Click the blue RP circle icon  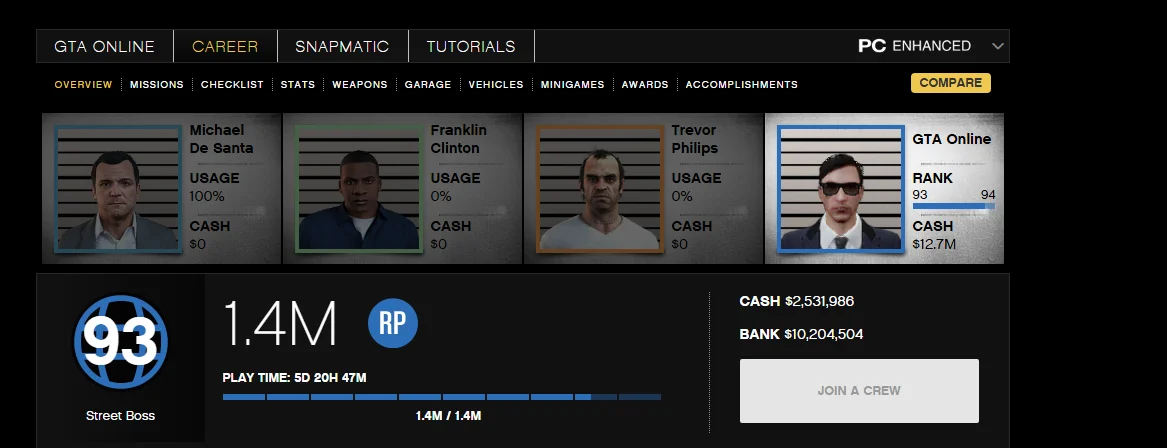point(393,323)
